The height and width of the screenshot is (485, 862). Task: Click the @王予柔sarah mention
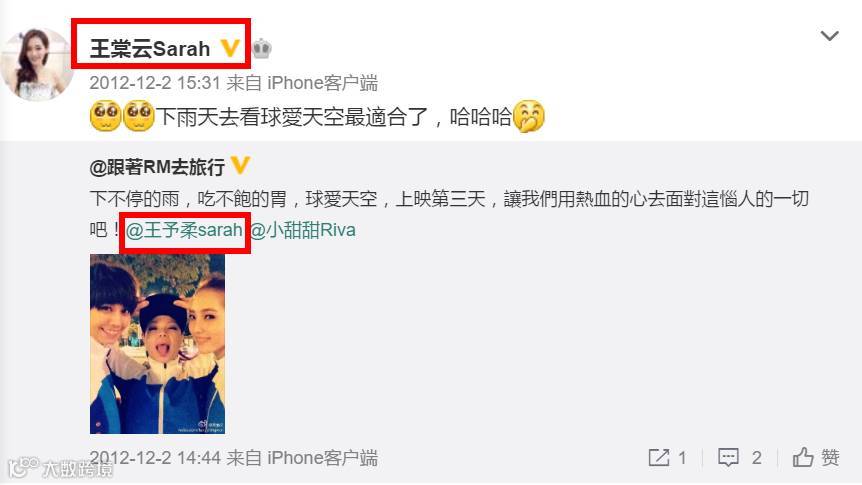184,230
